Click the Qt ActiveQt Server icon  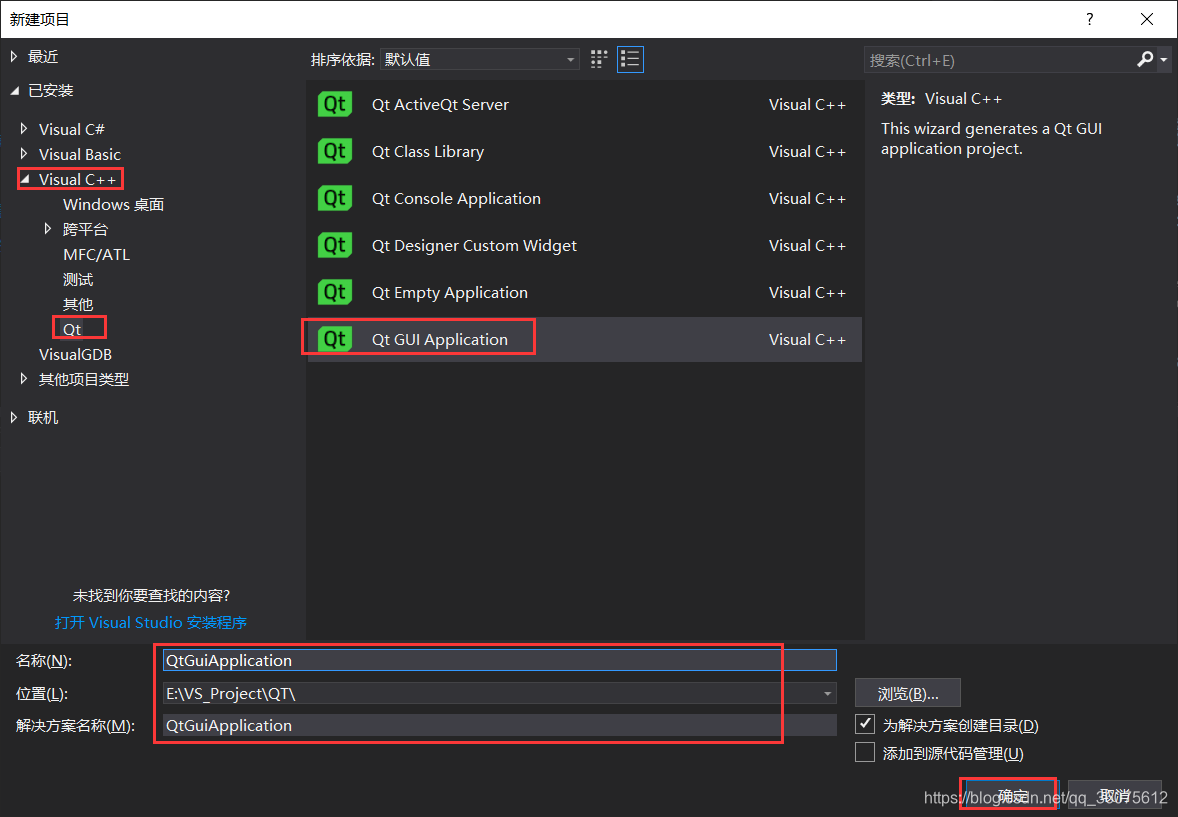pos(334,104)
